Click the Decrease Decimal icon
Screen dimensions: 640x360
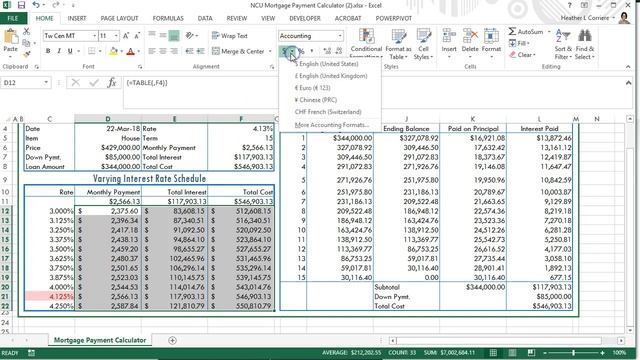[338, 51]
